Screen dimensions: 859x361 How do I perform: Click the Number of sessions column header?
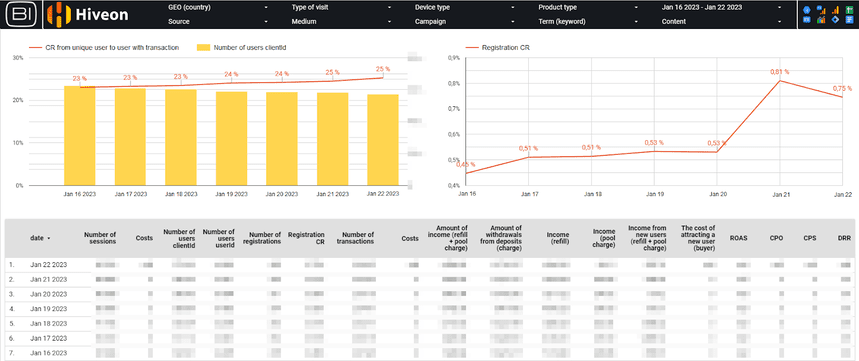tap(100, 238)
